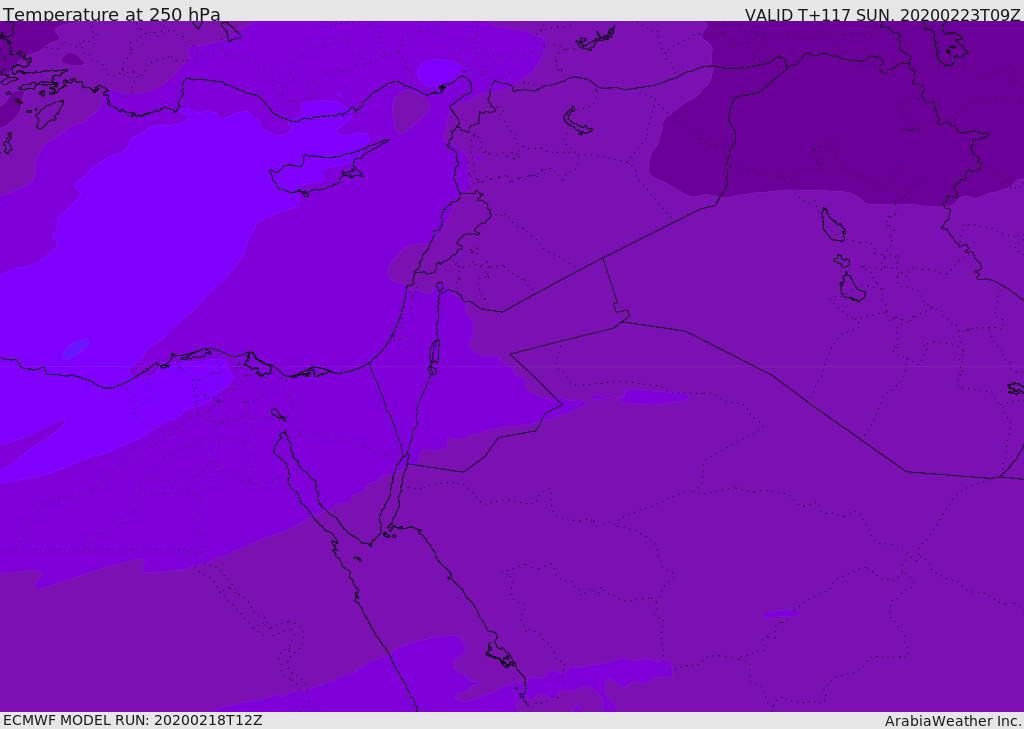This screenshot has width=1024, height=729.
Task: Click the 'Temperature at 250 hPa' title text
Action: tap(112, 14)
